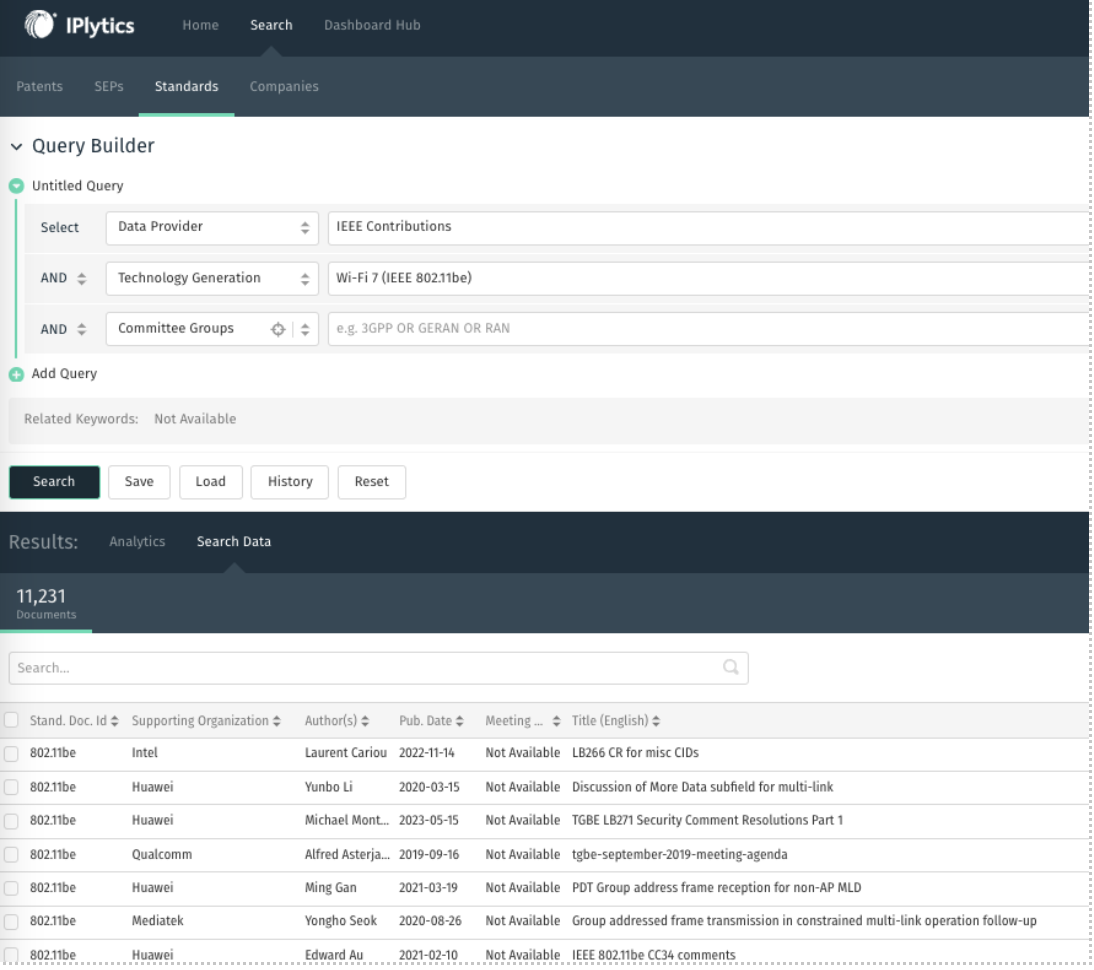Sort by Meeting column arrows
This screenshot has height=970, width=1094.
(x=556, y=721)
